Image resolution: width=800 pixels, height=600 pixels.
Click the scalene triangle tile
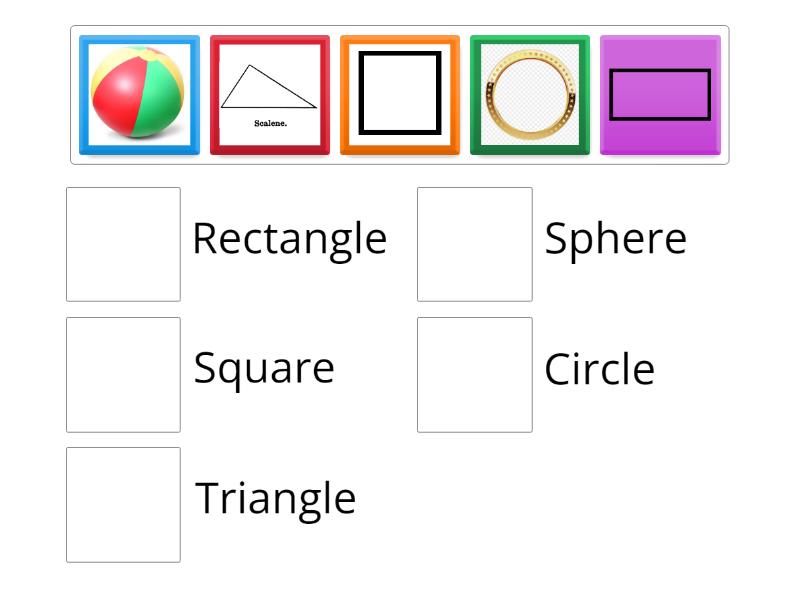269,94
